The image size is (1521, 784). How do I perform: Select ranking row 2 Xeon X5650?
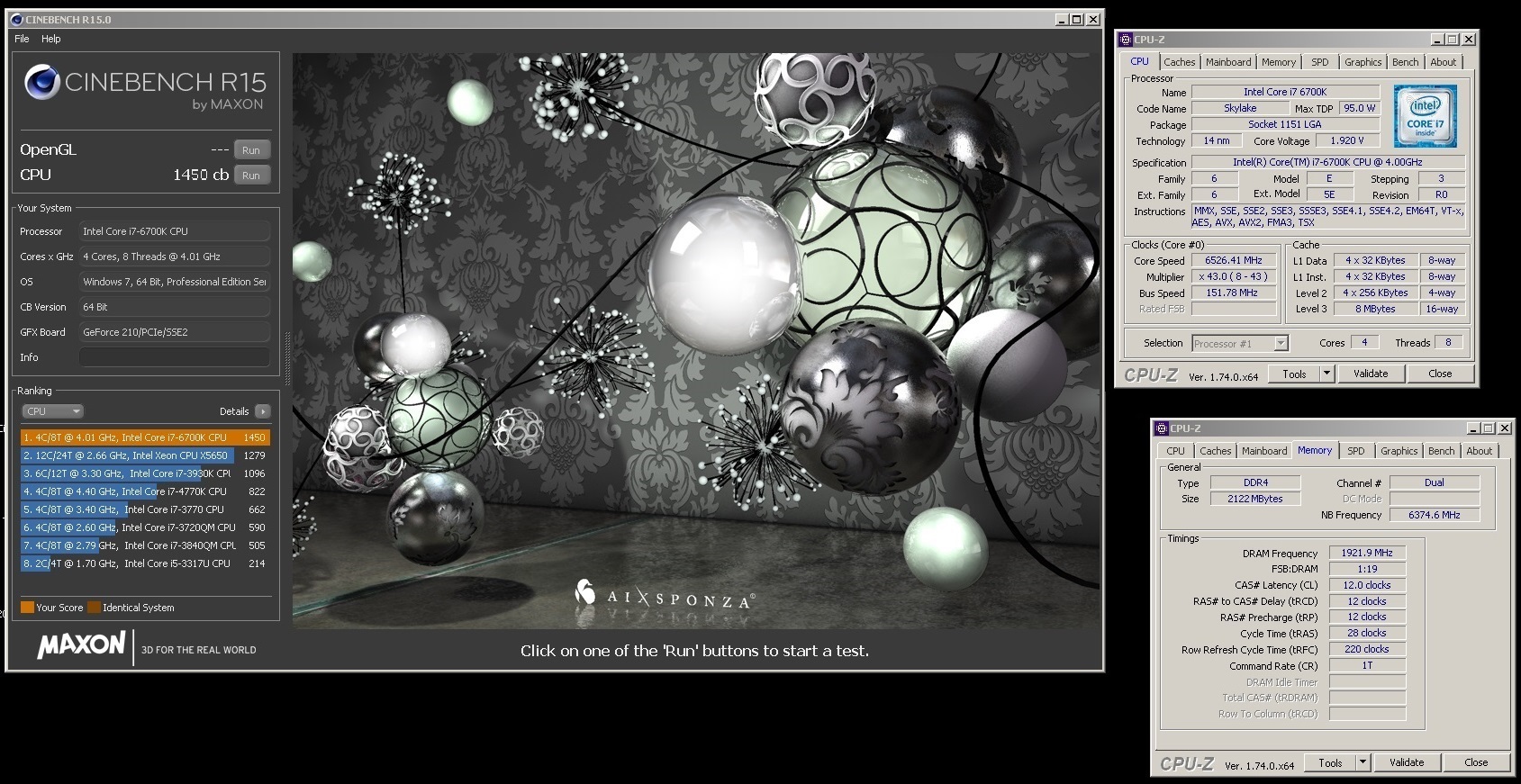pyautogui.click(x=145, y=455)
